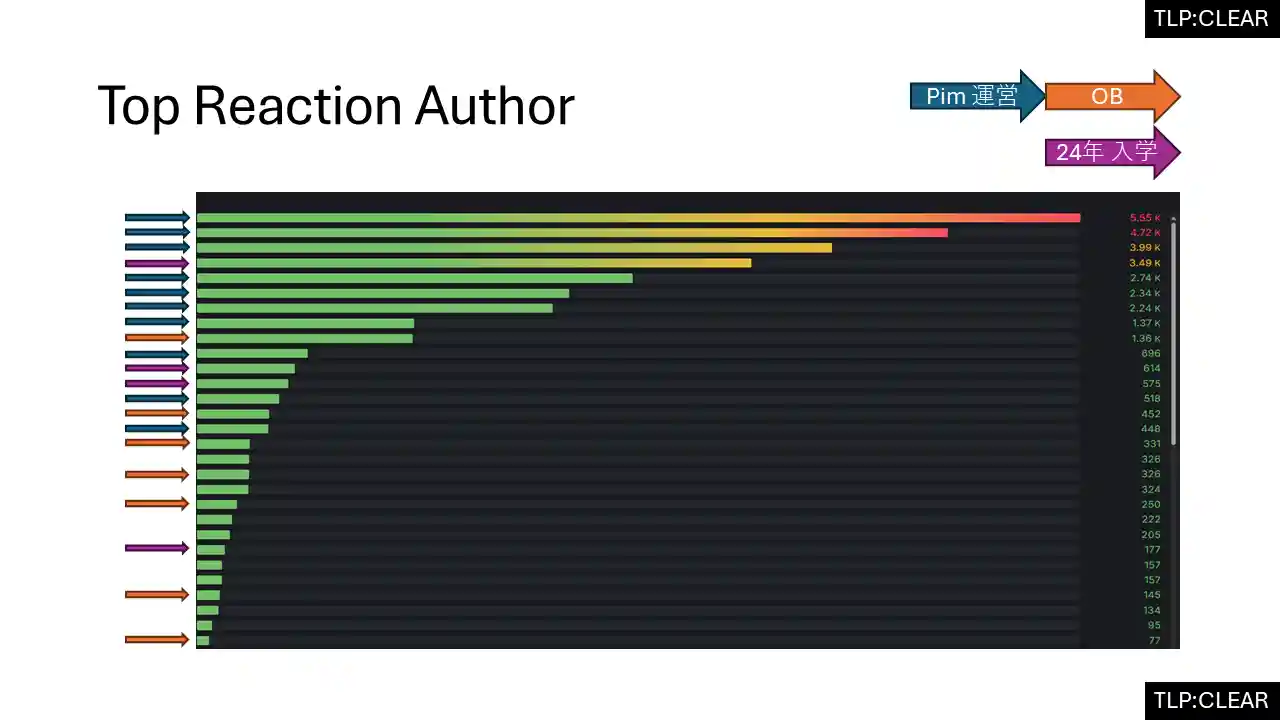
Task: Click the blue arrow beside the 5.55K bar
Action: click(157, 217)
